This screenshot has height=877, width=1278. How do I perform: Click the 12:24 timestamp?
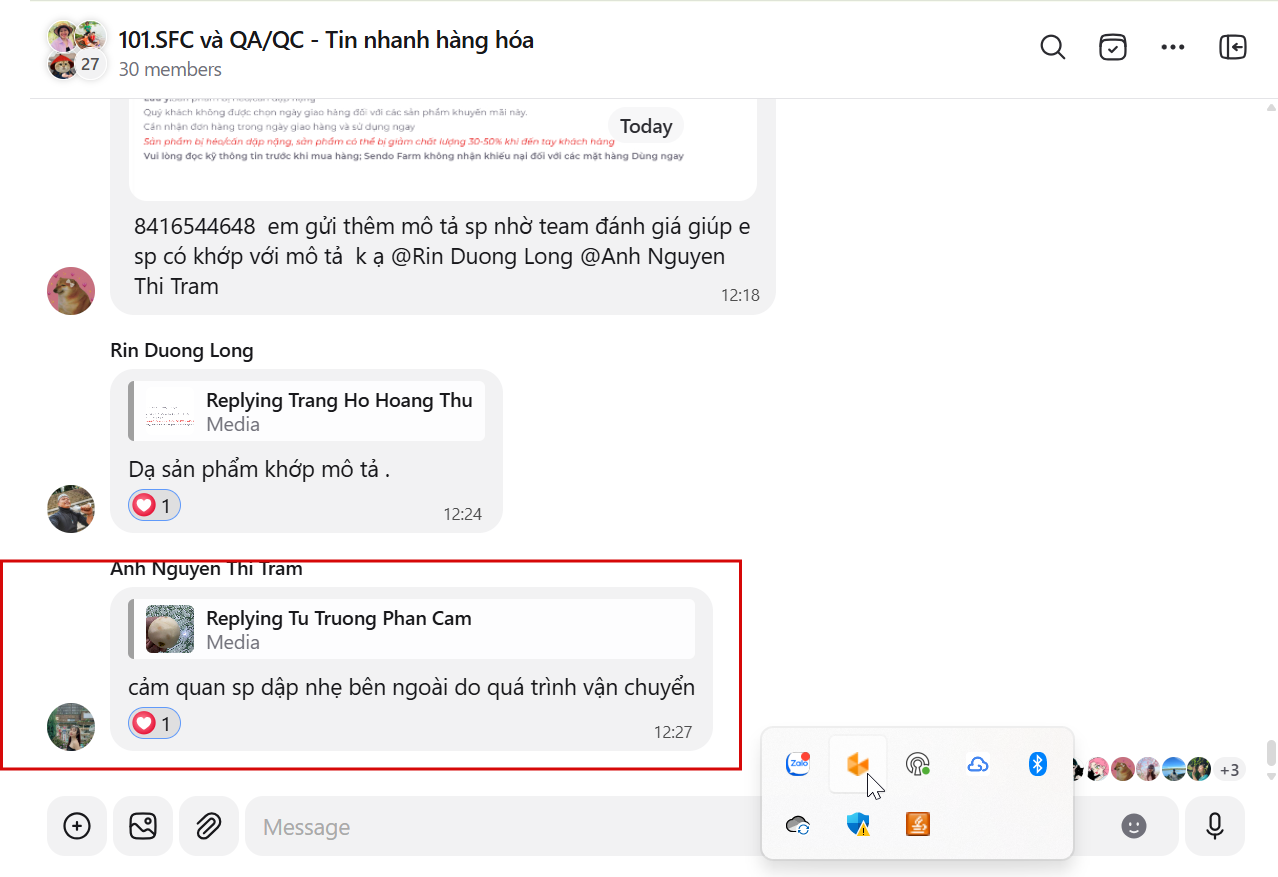(x=462, y=514)
